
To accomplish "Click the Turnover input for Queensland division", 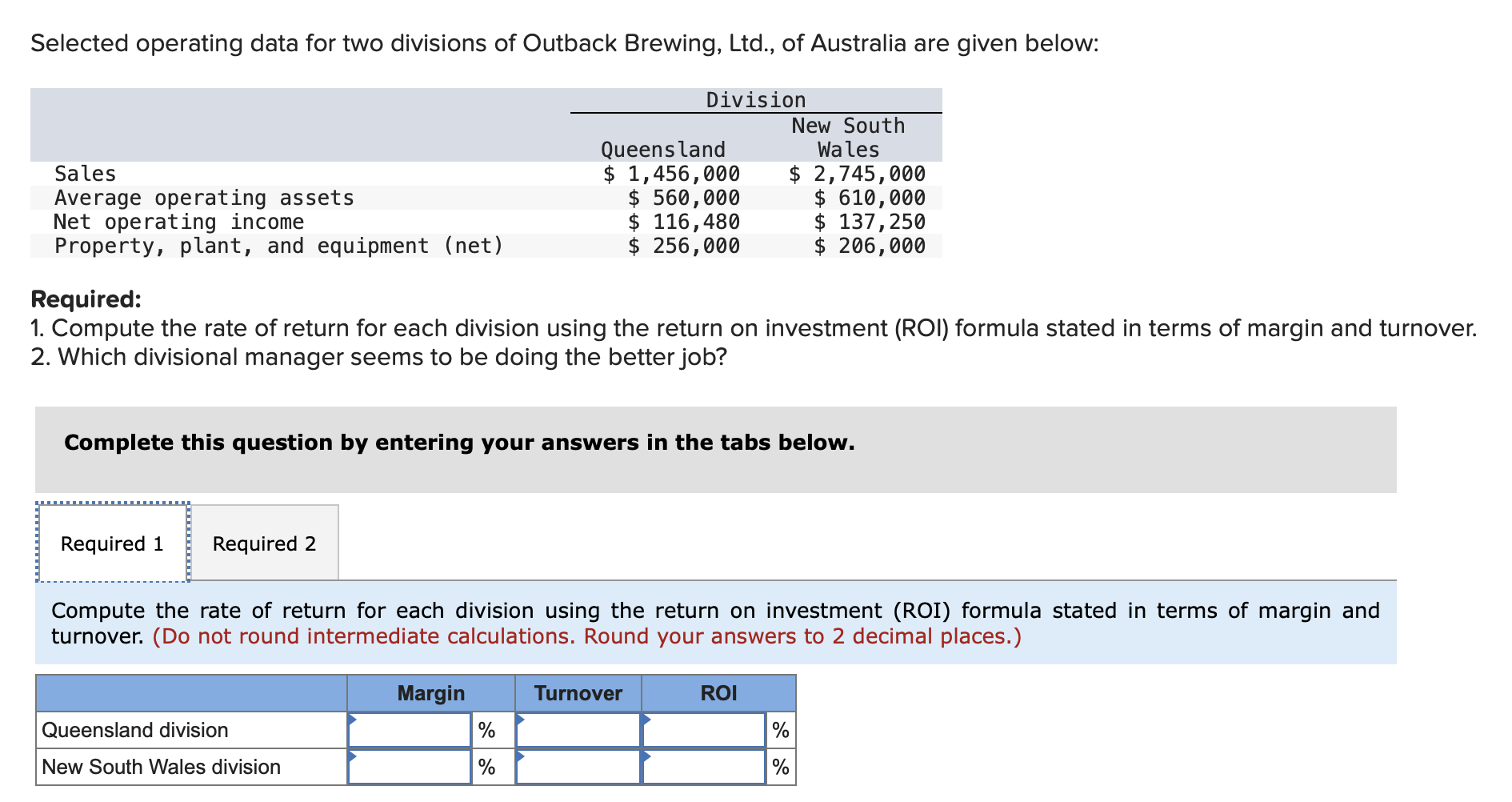I will pos(580,730).
